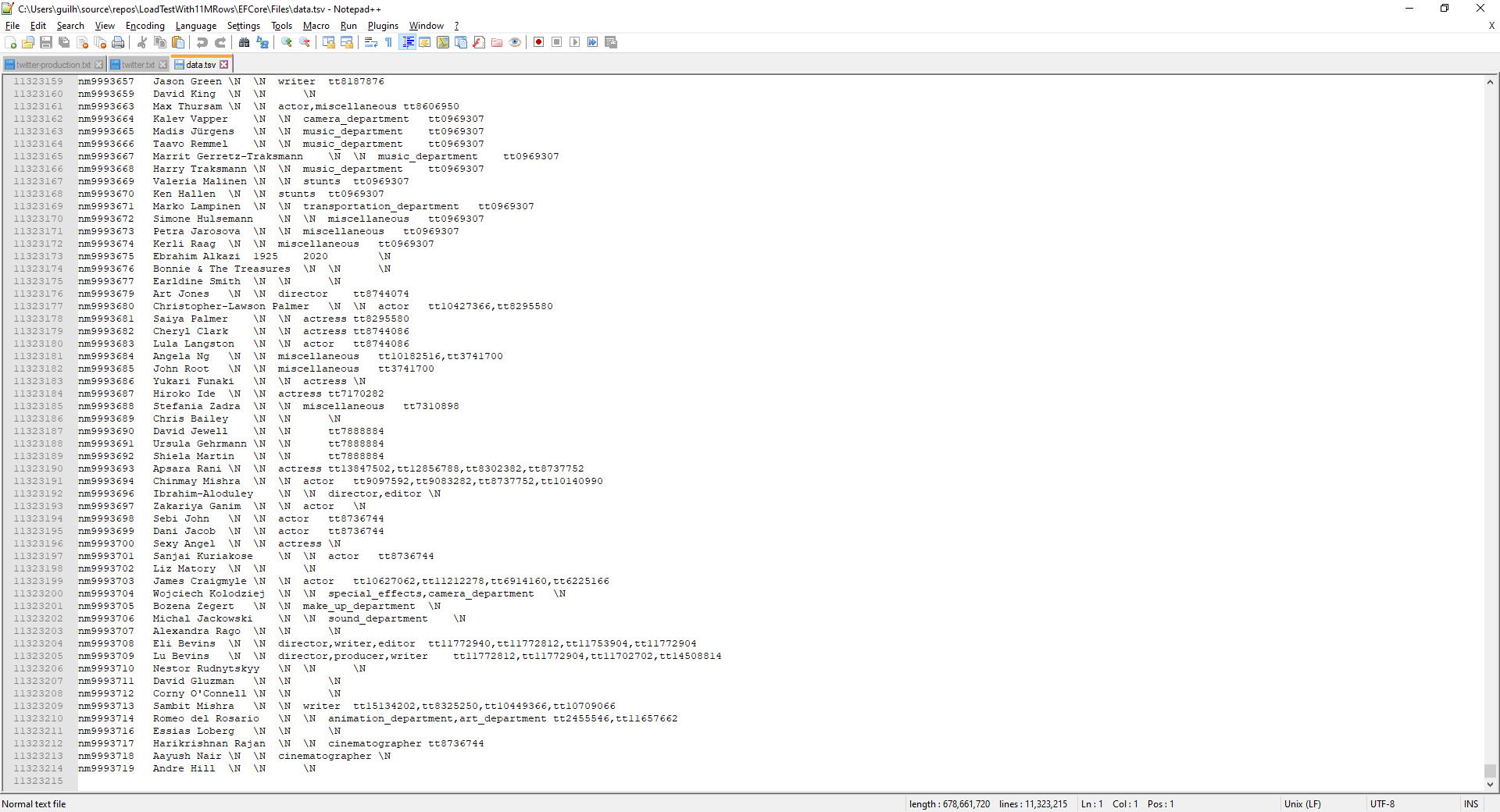Image resolution: width=1500 pixels, height=812 pixels.
Task: Print the file using the printer icon
Action: (x=118, y=43)
